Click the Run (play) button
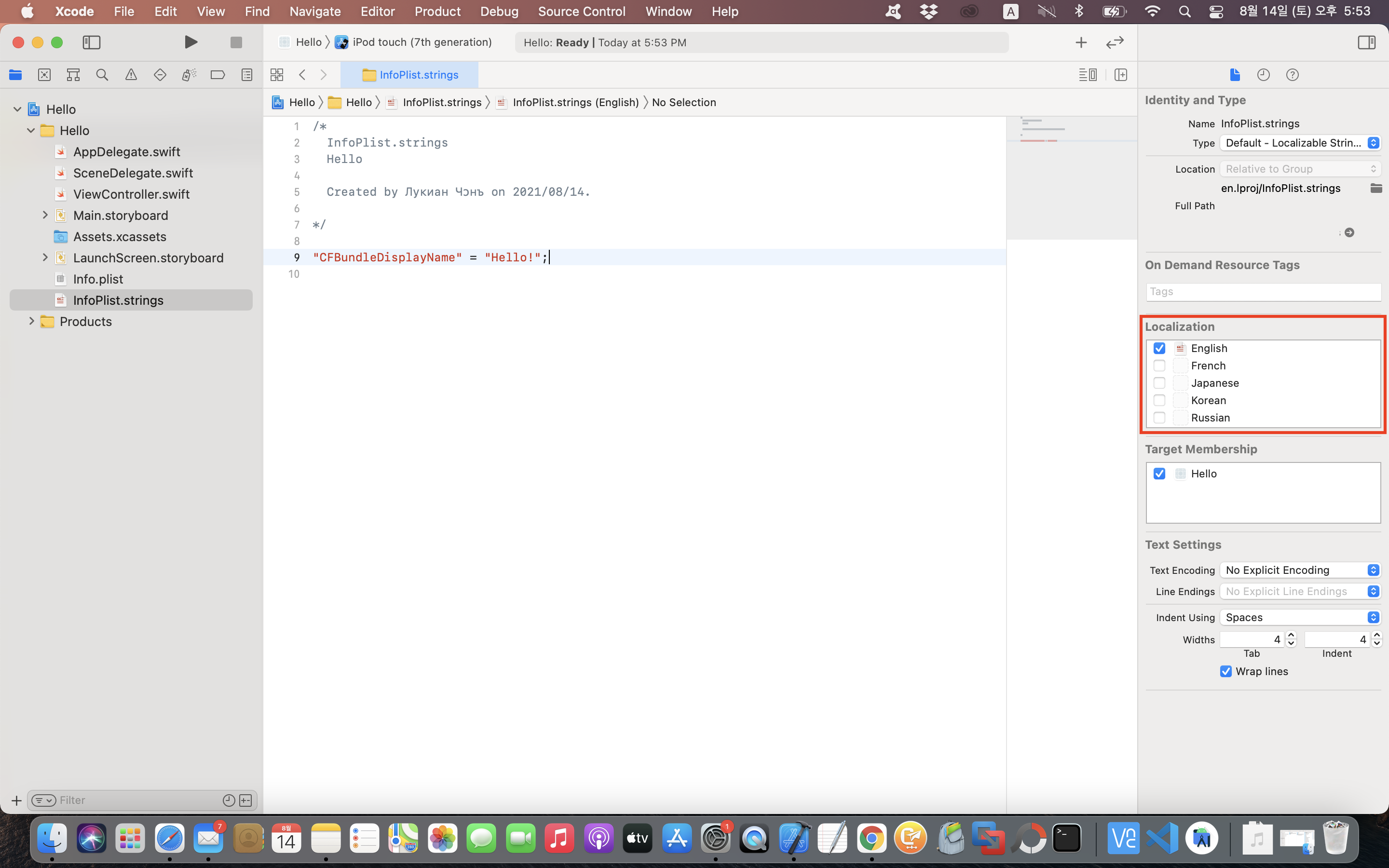This screenshot has height=868, width=1389. (x=191, y=42)
